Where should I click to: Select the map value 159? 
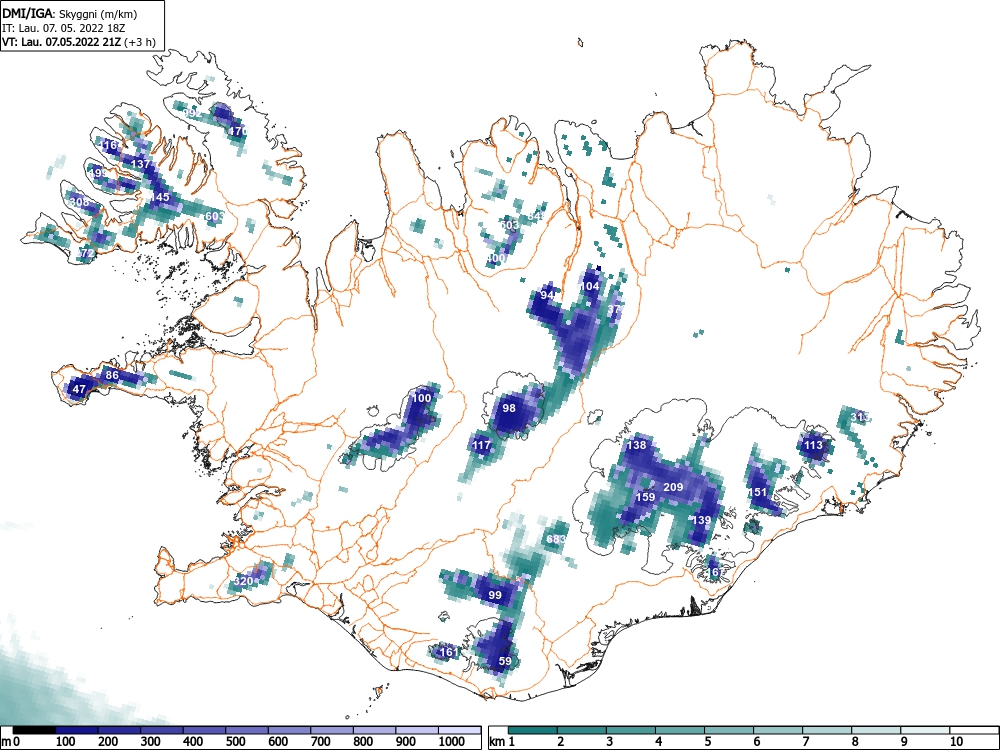coord(645,497)
